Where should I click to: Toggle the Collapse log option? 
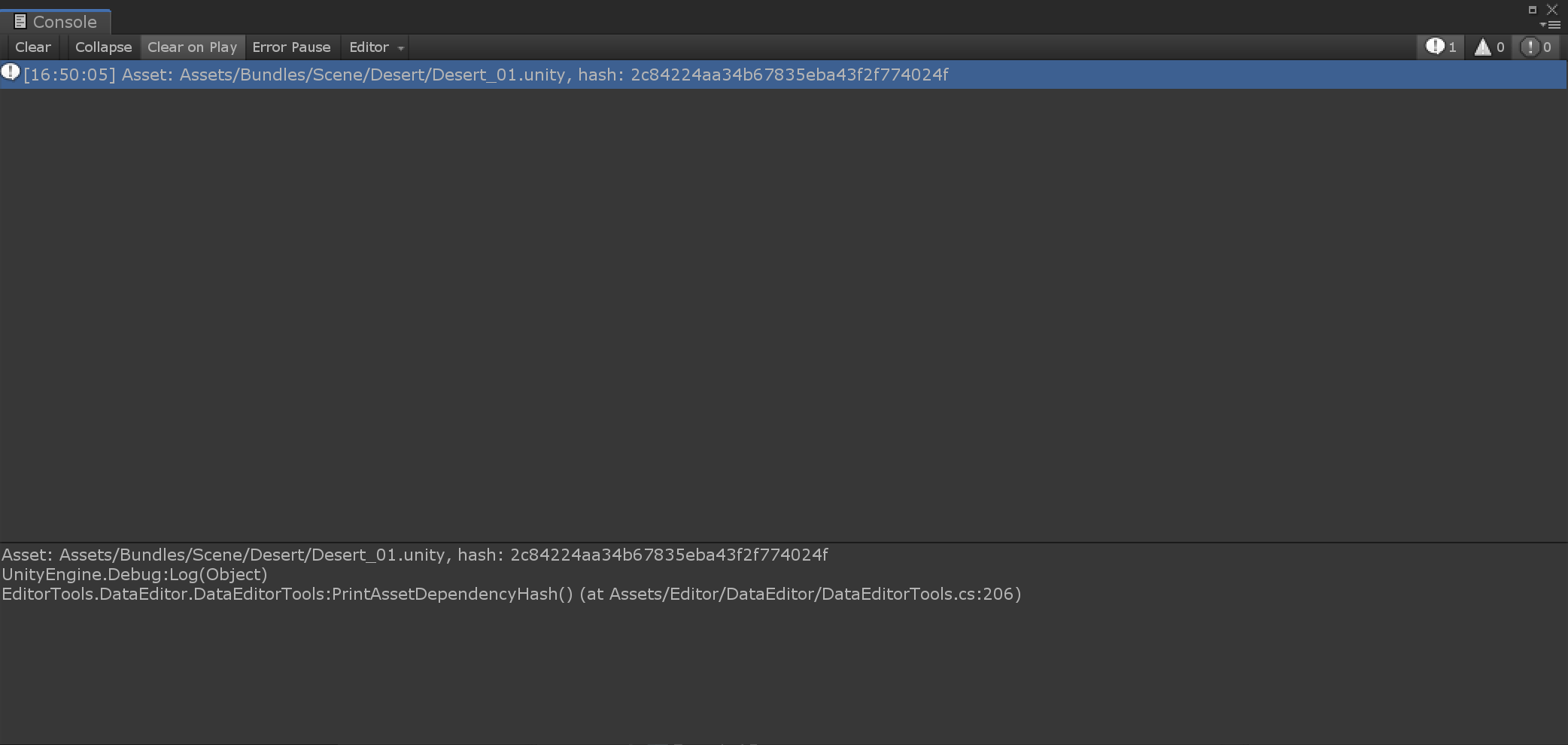pyautogui.click(x=103, y=47)
